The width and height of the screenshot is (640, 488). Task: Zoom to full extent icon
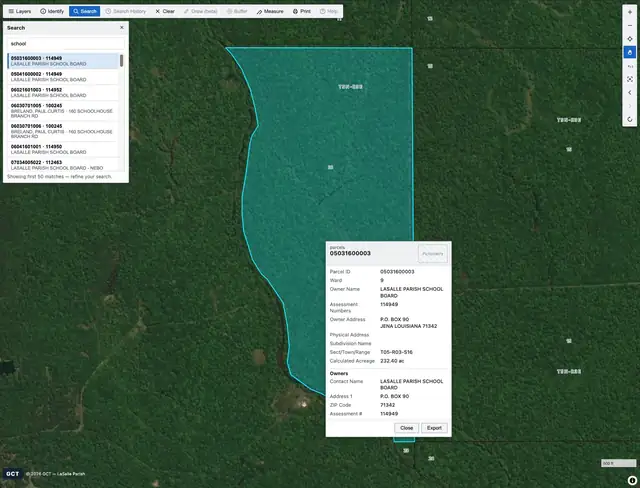pos(630,79)
